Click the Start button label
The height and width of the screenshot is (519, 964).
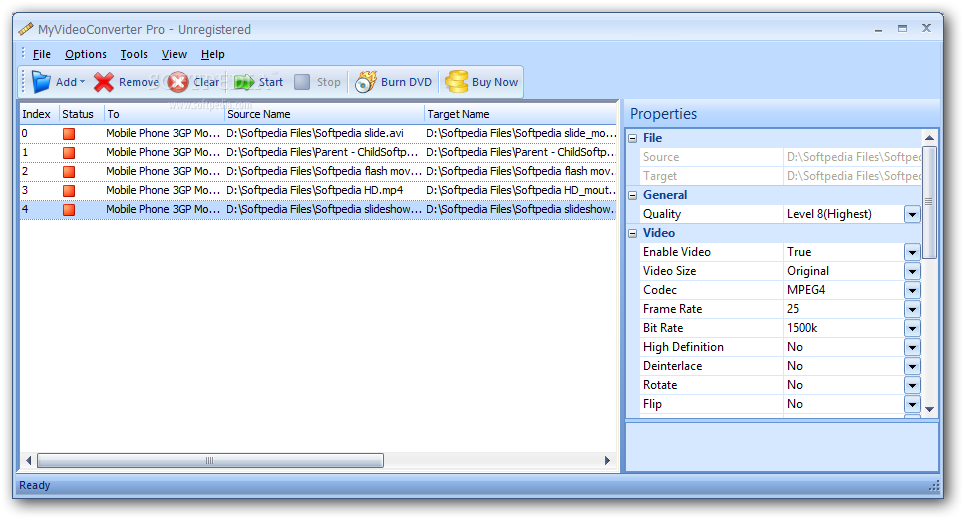271,82
